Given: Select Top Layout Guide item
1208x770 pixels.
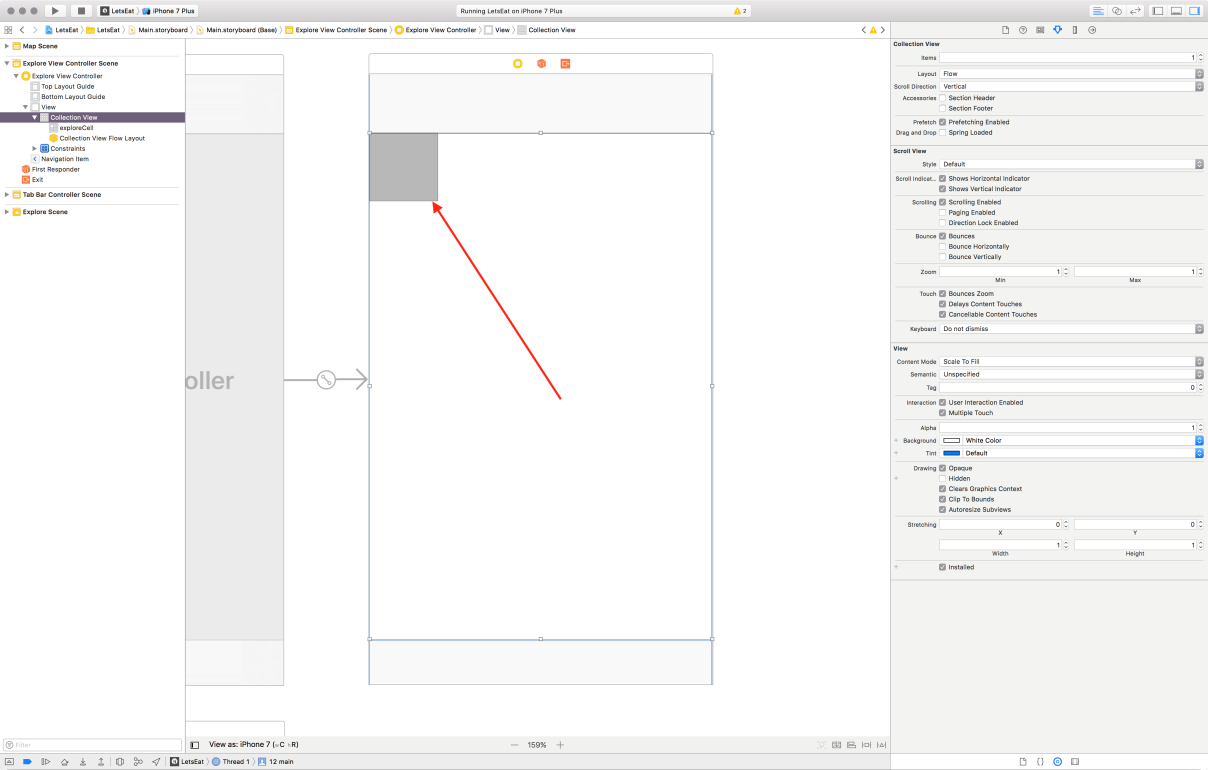Looking at the screenshot, I should click(69, 86).
